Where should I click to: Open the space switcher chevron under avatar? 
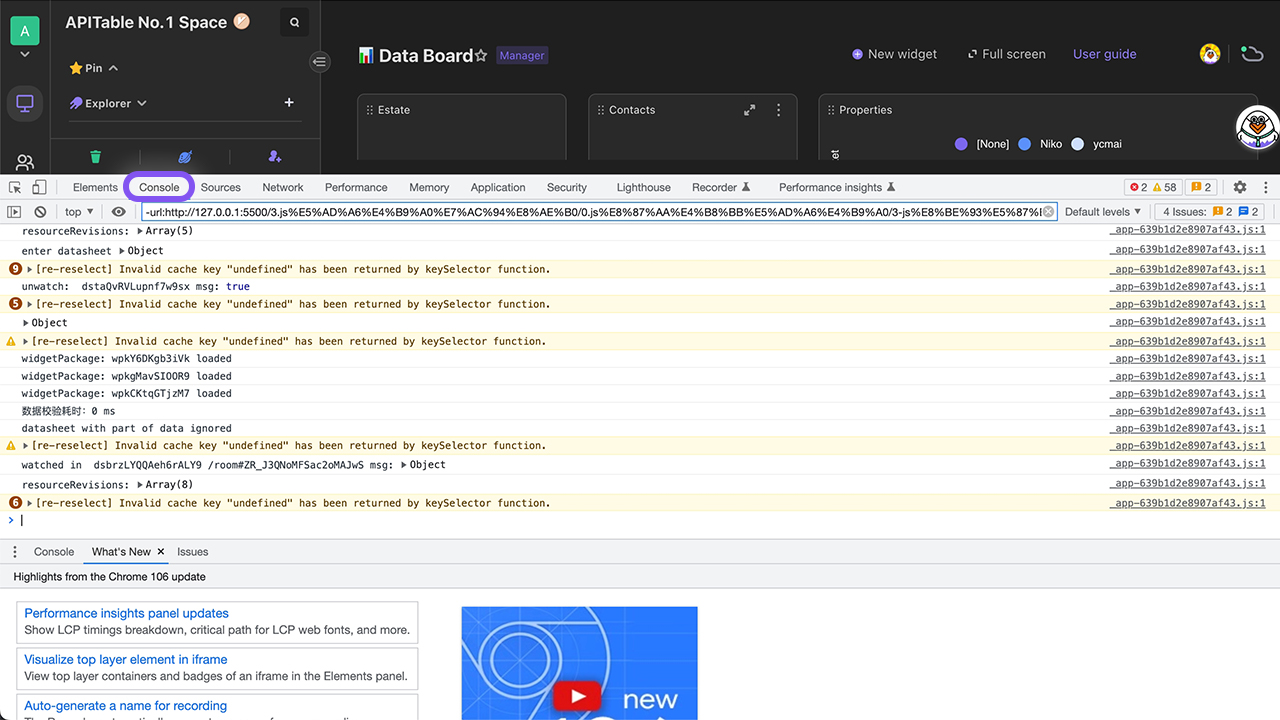pyautogui.click(x=24, y=55)
